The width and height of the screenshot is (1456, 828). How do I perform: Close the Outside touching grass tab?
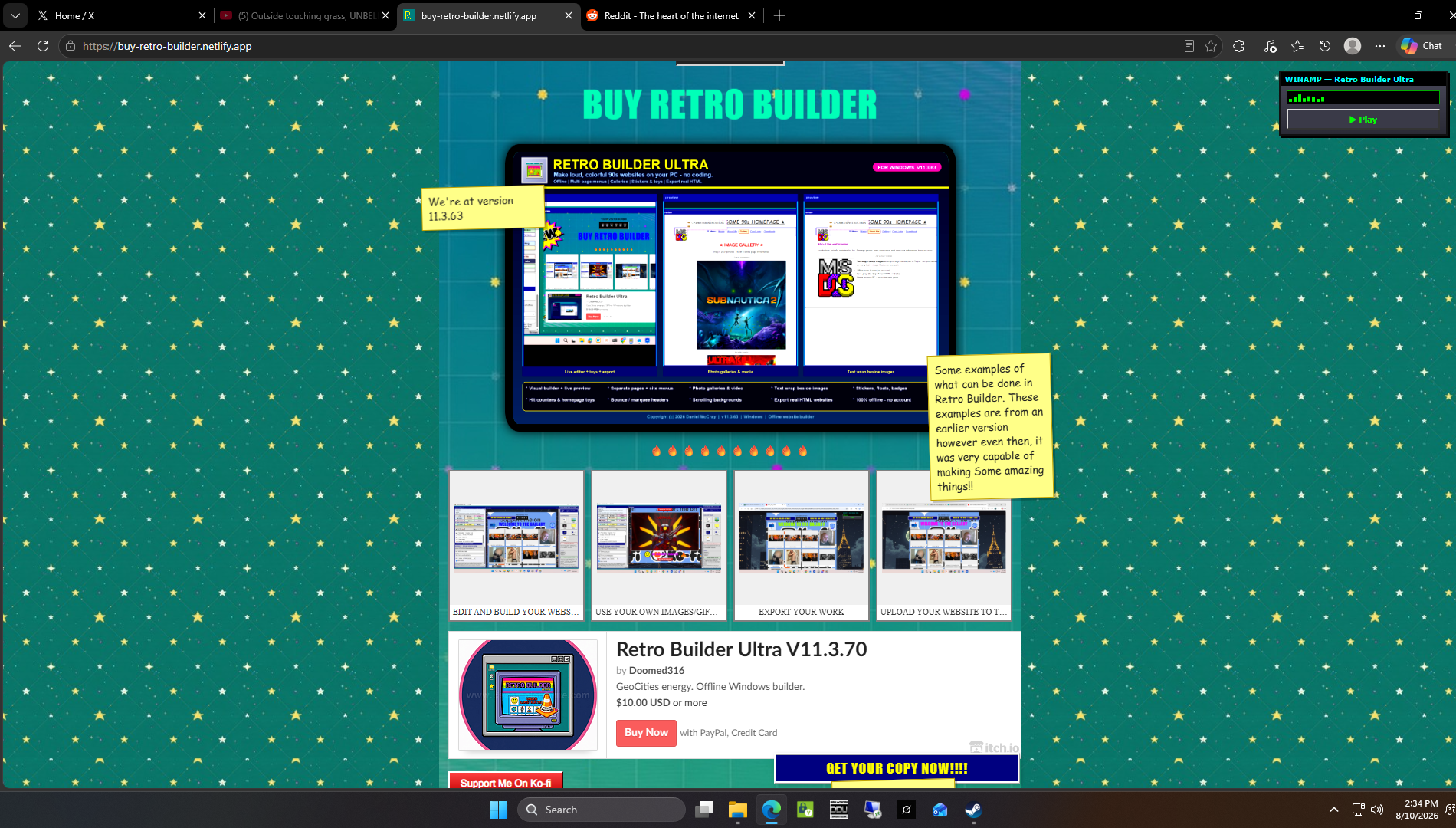point(385,15)
